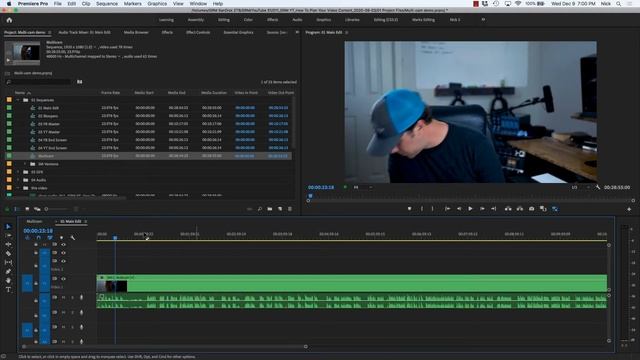Sort the project list by the Name column
This screenshot has height=360, width=640.
click(x=20, y=93)
